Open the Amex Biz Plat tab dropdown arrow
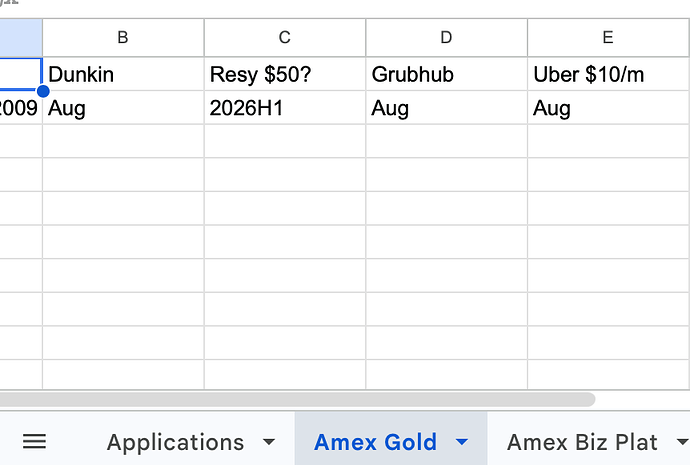This screenshot has height=465, width=690. [x=683, y=442]
